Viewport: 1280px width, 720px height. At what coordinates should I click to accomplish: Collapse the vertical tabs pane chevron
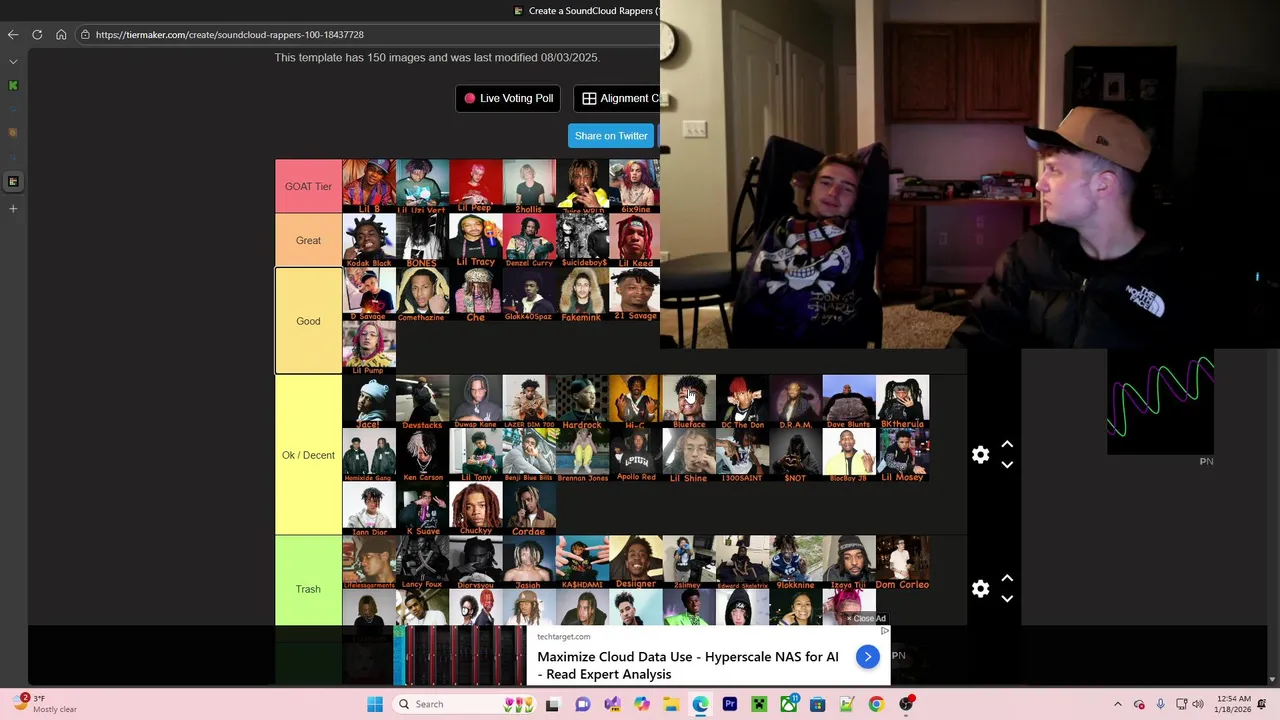(x=13, y=61)
